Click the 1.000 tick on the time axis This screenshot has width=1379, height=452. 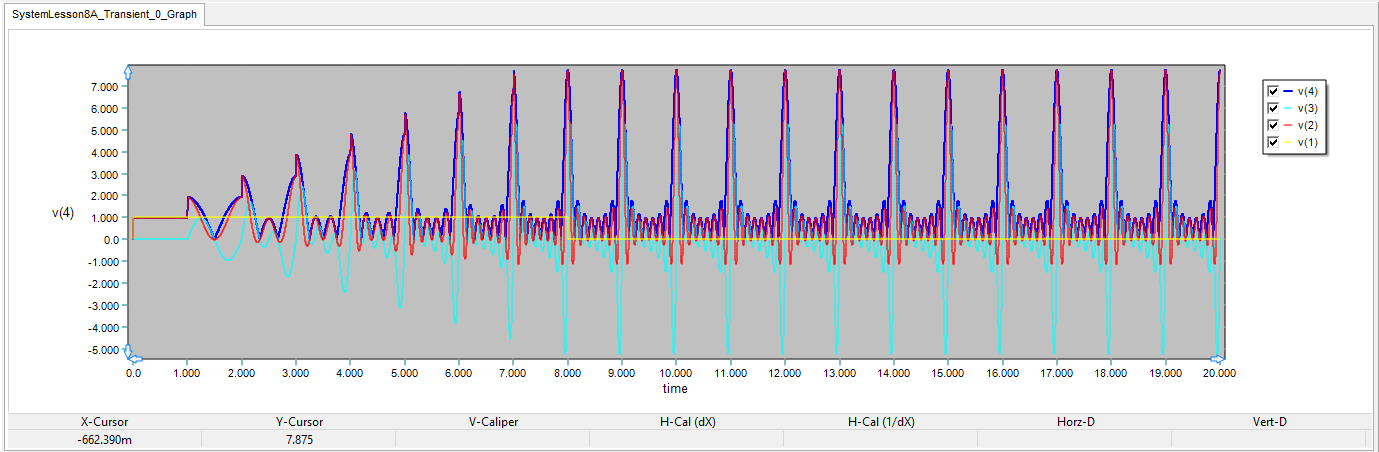[x=187, y=372]
